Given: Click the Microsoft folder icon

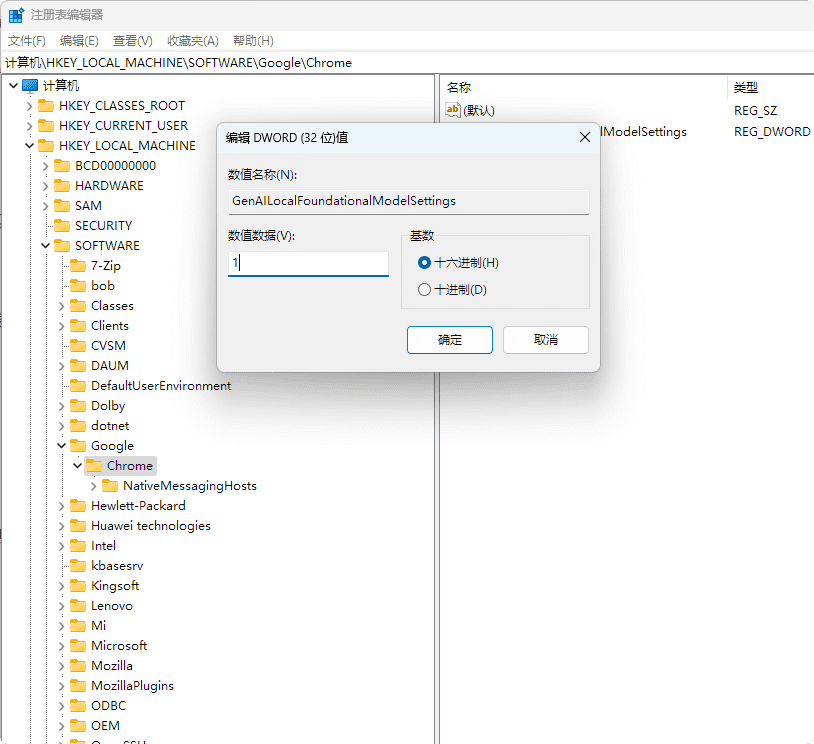Looking at the screenshot, I should click(78, 645).
